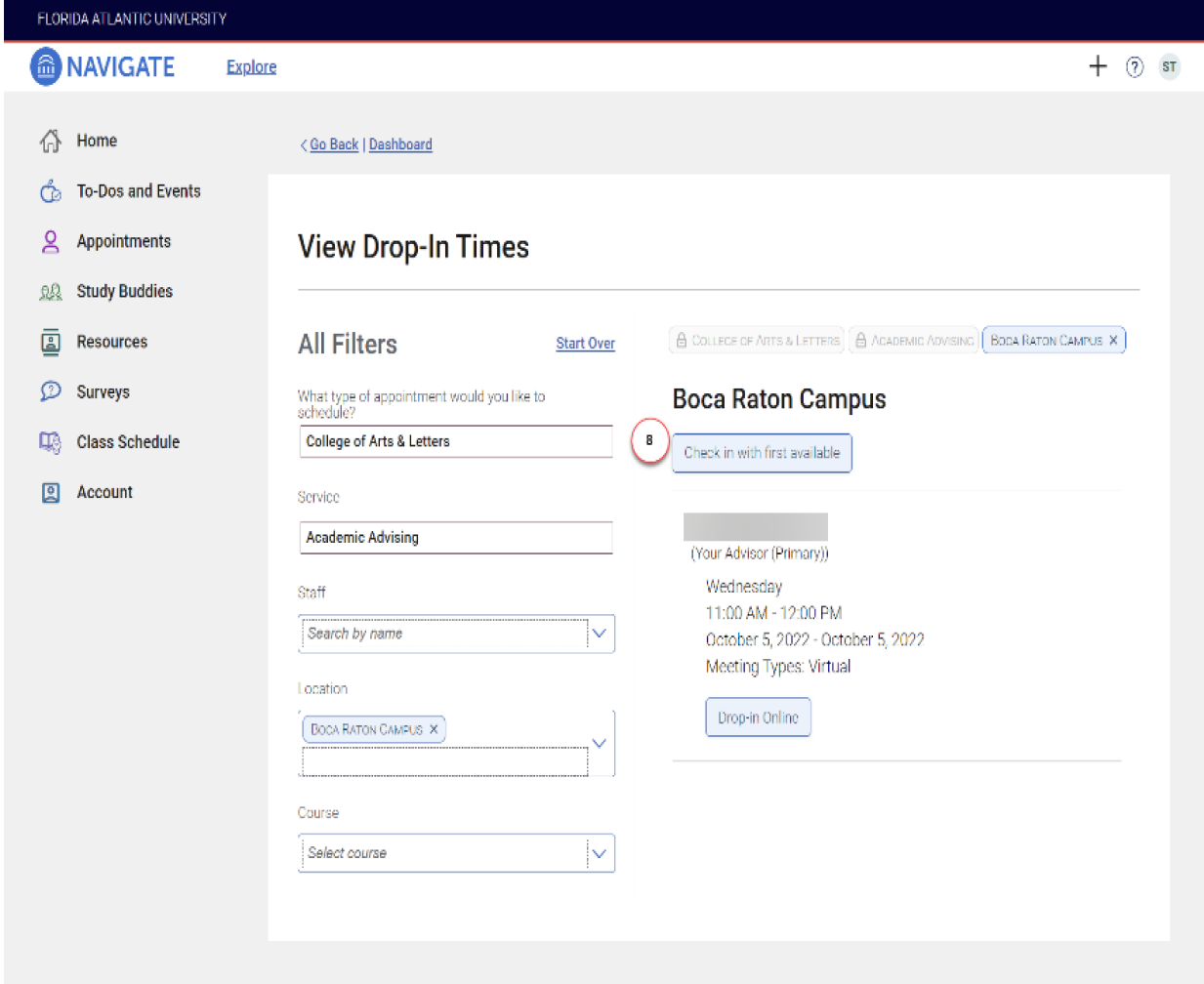Open the Account profile icon

point(51,493)
